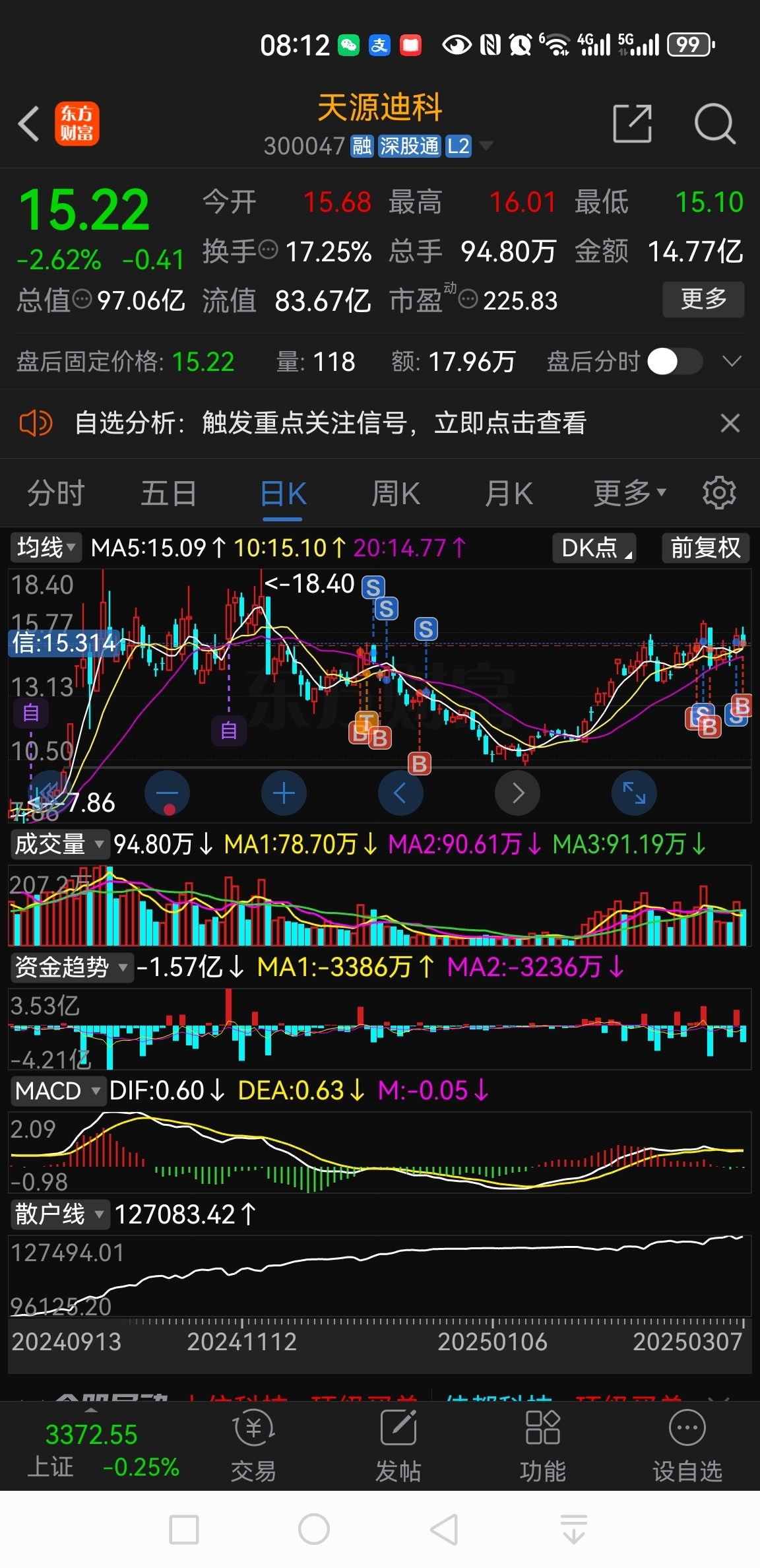This screenshot has width=760, height=1568.
Task: Open 散户线 indicator dropdown
Action: click(x=59, y=1214)
